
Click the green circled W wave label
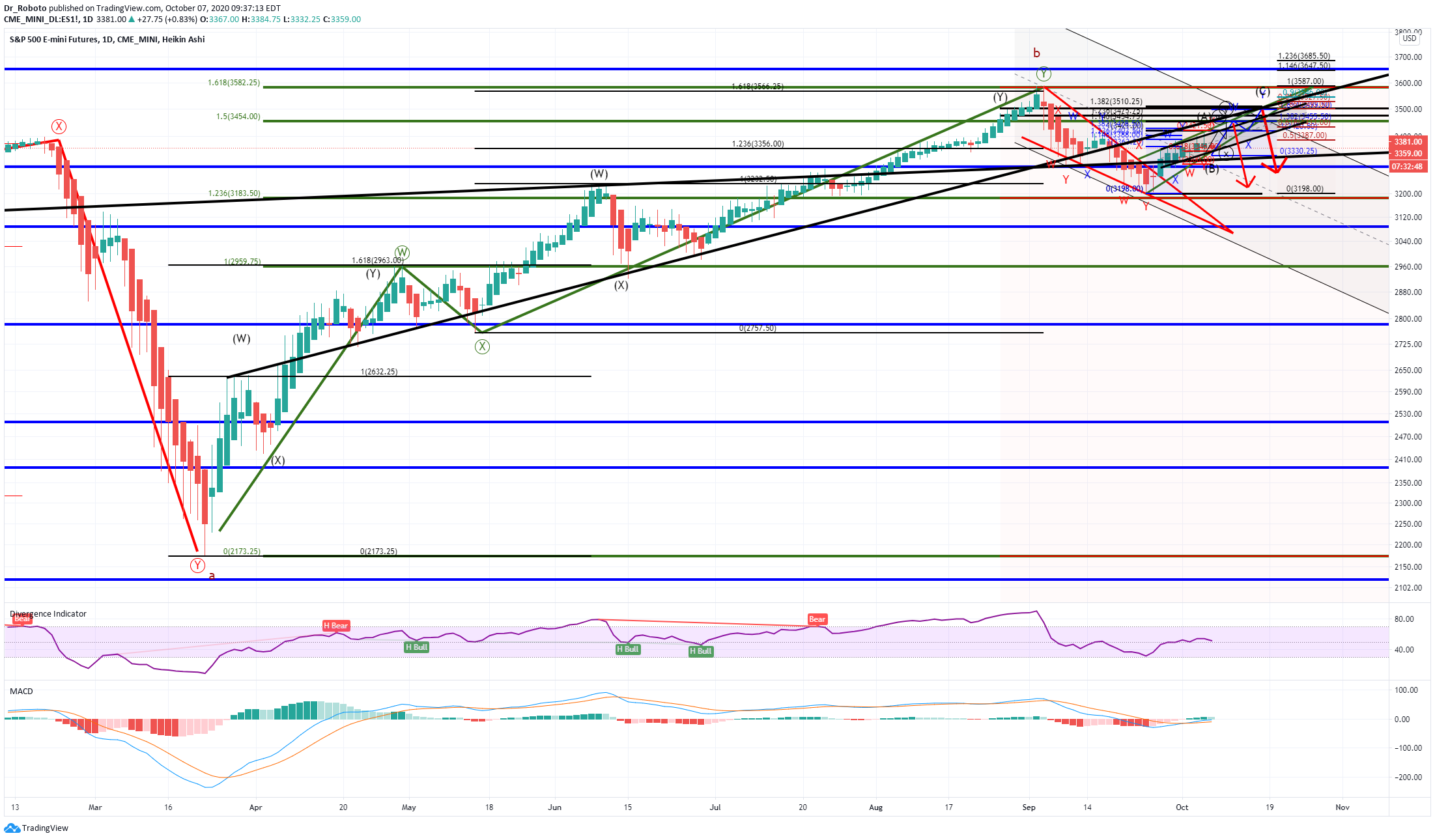pyautogui.click(x=402, y=253)
